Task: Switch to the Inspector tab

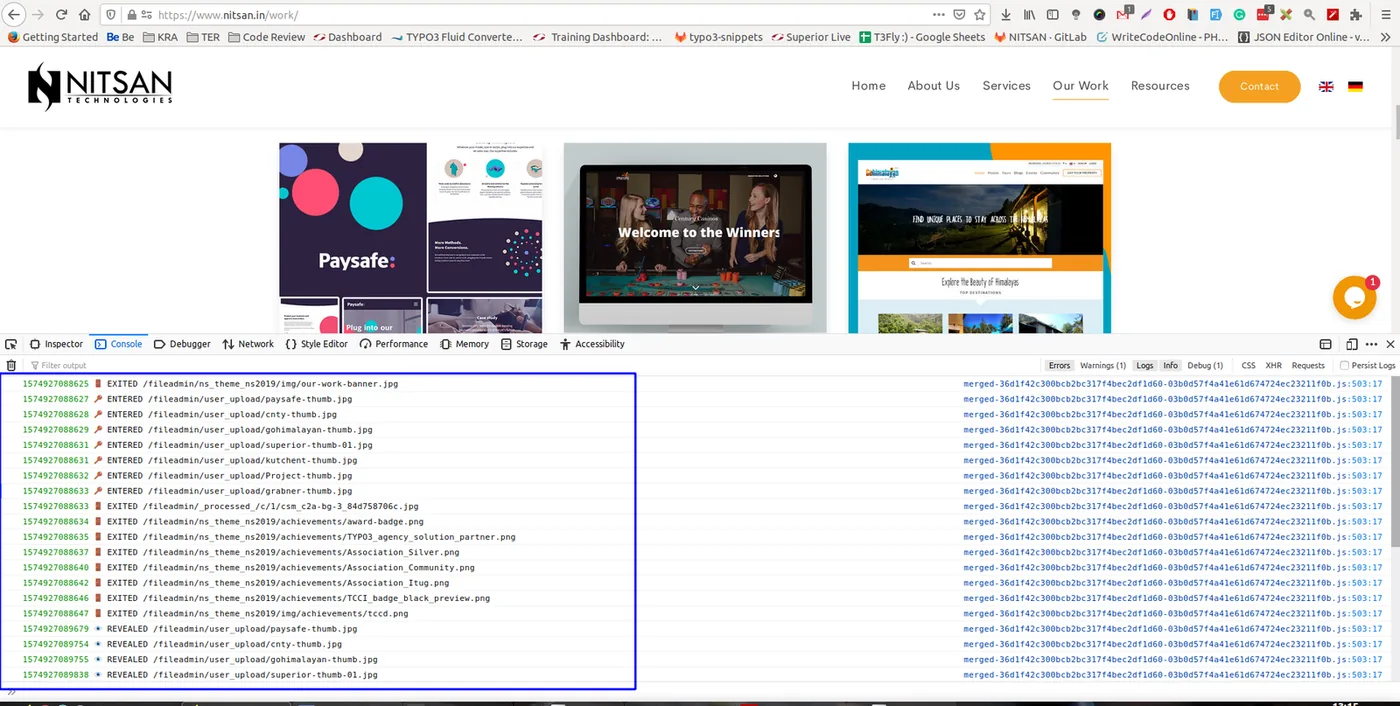Action: pos(56,344)
